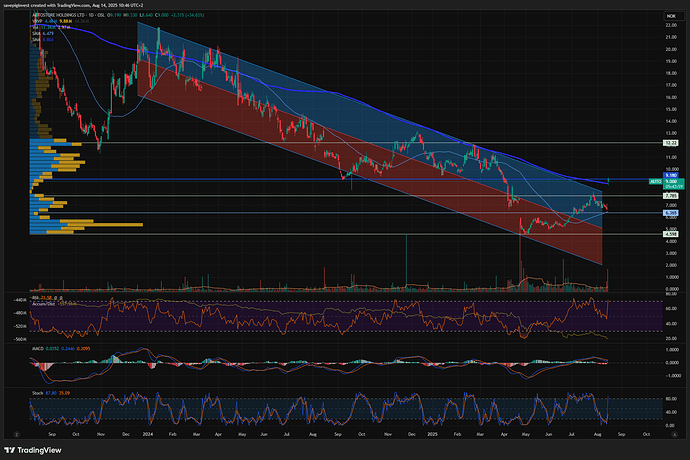This screenshot has width=690, height=460.
Task: Click the -560M level on Accum/Dist scale
Action: pyautogui.click(x=21, y=339)
